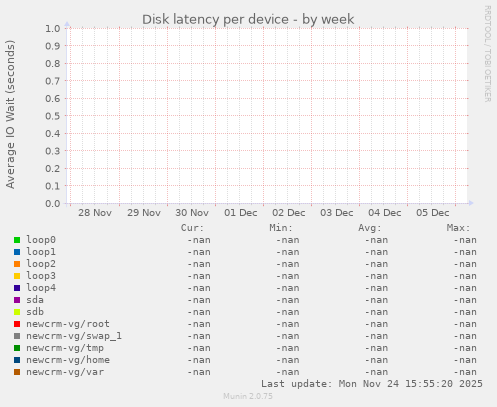Click the RRDTOOL / TOBI OETIKER text
Screen dimensions: 497x407
pyautogui.click(x=487, y=54)
